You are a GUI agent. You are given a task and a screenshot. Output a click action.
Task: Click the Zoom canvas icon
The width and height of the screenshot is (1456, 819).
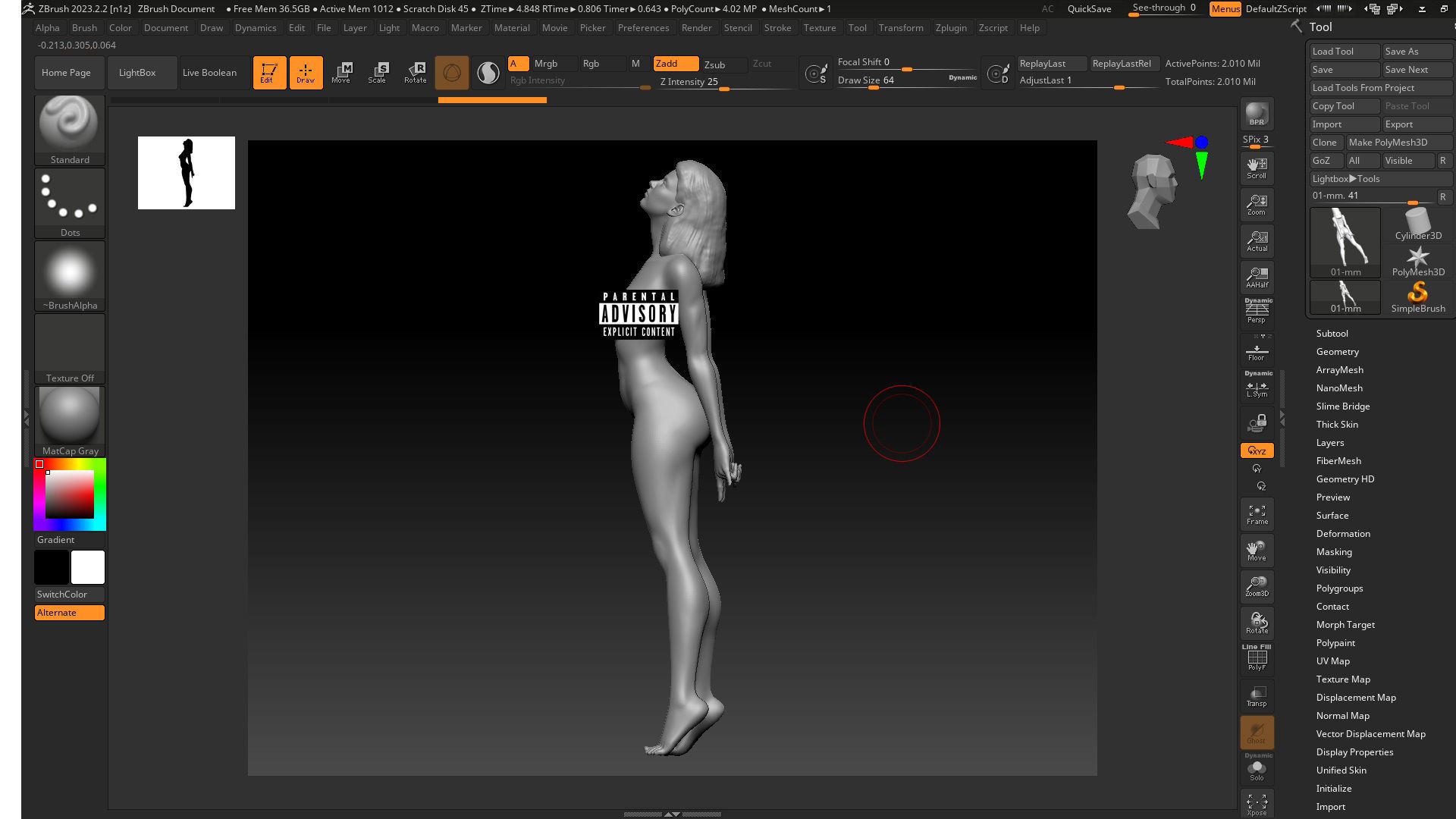(x=1257, y=205)
